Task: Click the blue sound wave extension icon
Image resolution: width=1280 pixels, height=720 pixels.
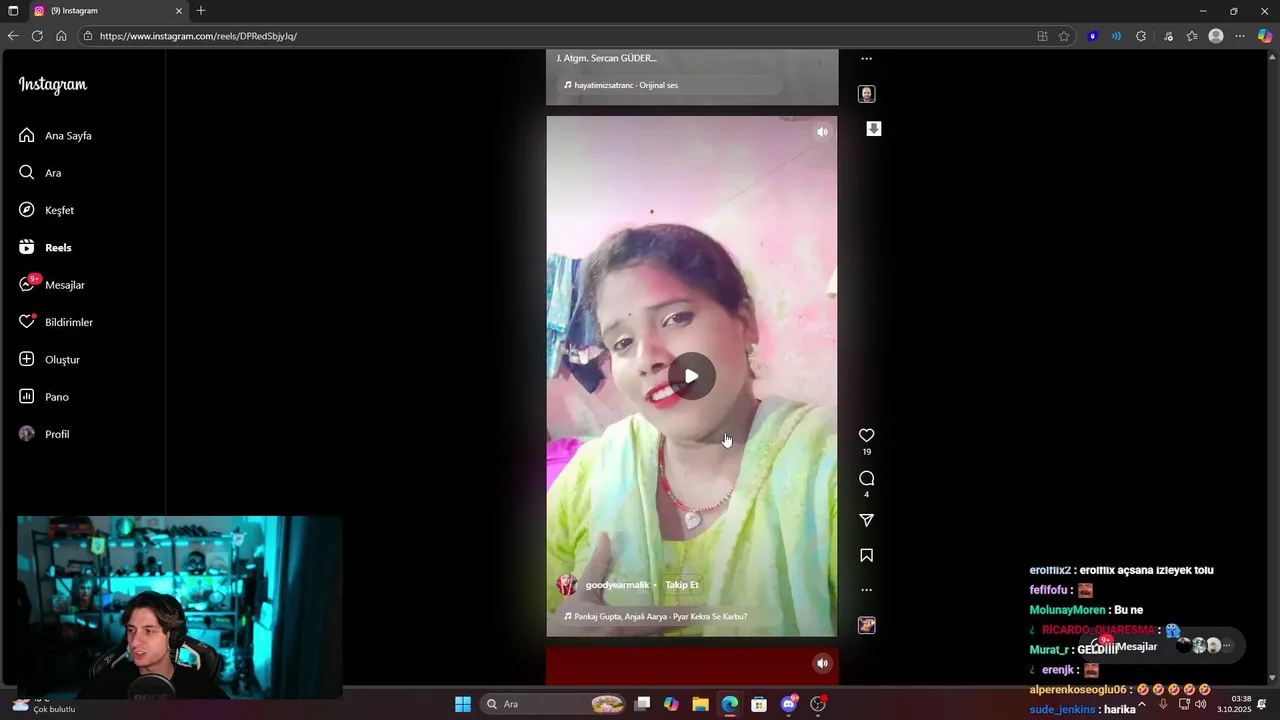Action: pos(1116,36)
